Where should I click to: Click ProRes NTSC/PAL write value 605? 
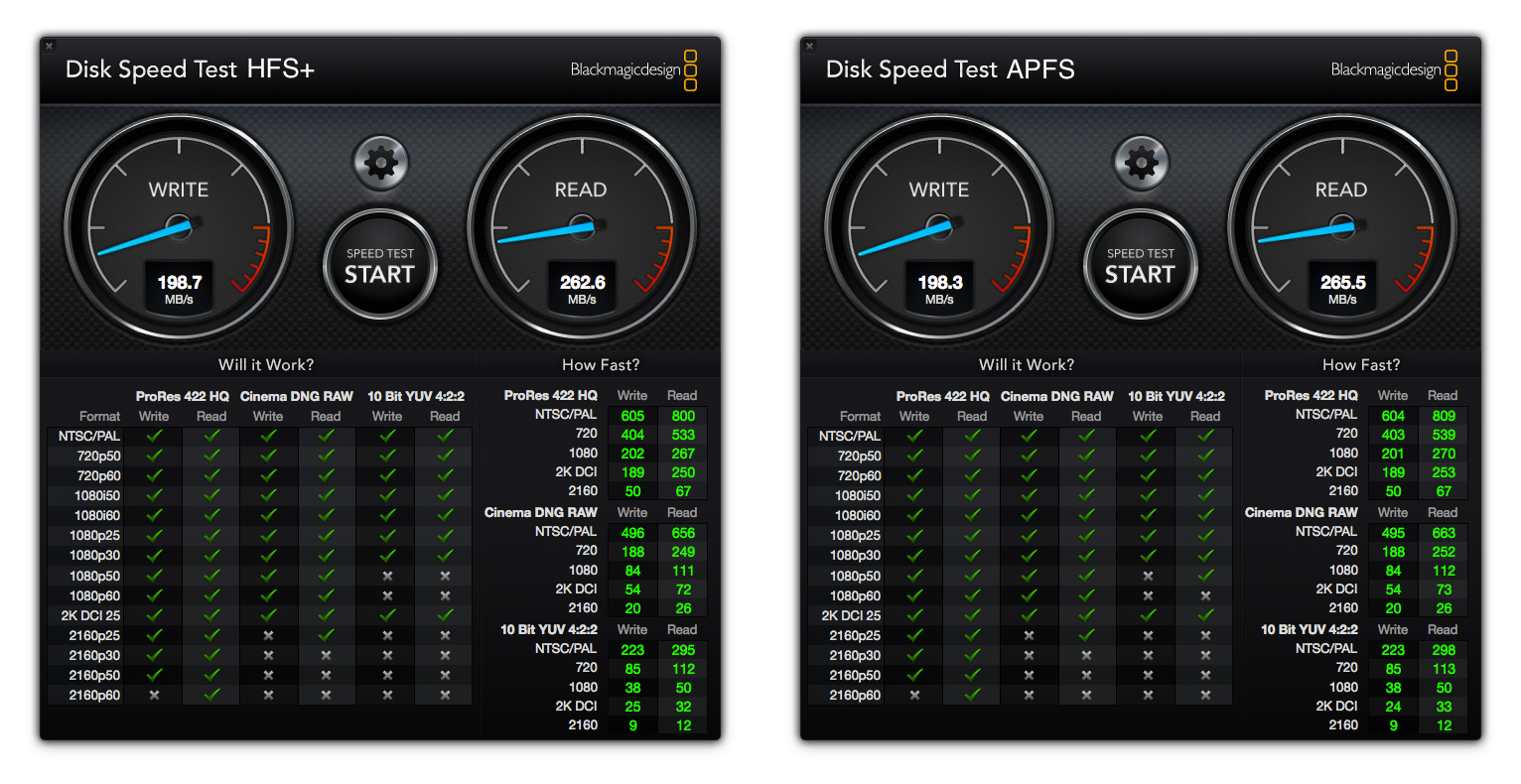tap(632, 416)
